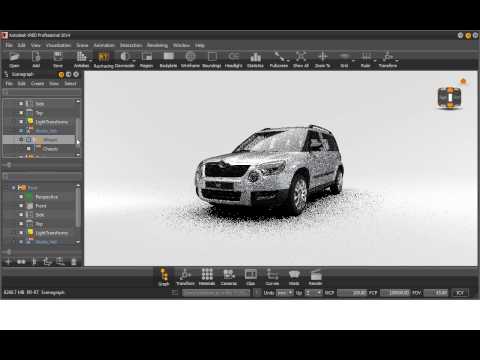Open the Antialias dropdown arrow
The image size is (480, 360).
[x=90, y=61]
